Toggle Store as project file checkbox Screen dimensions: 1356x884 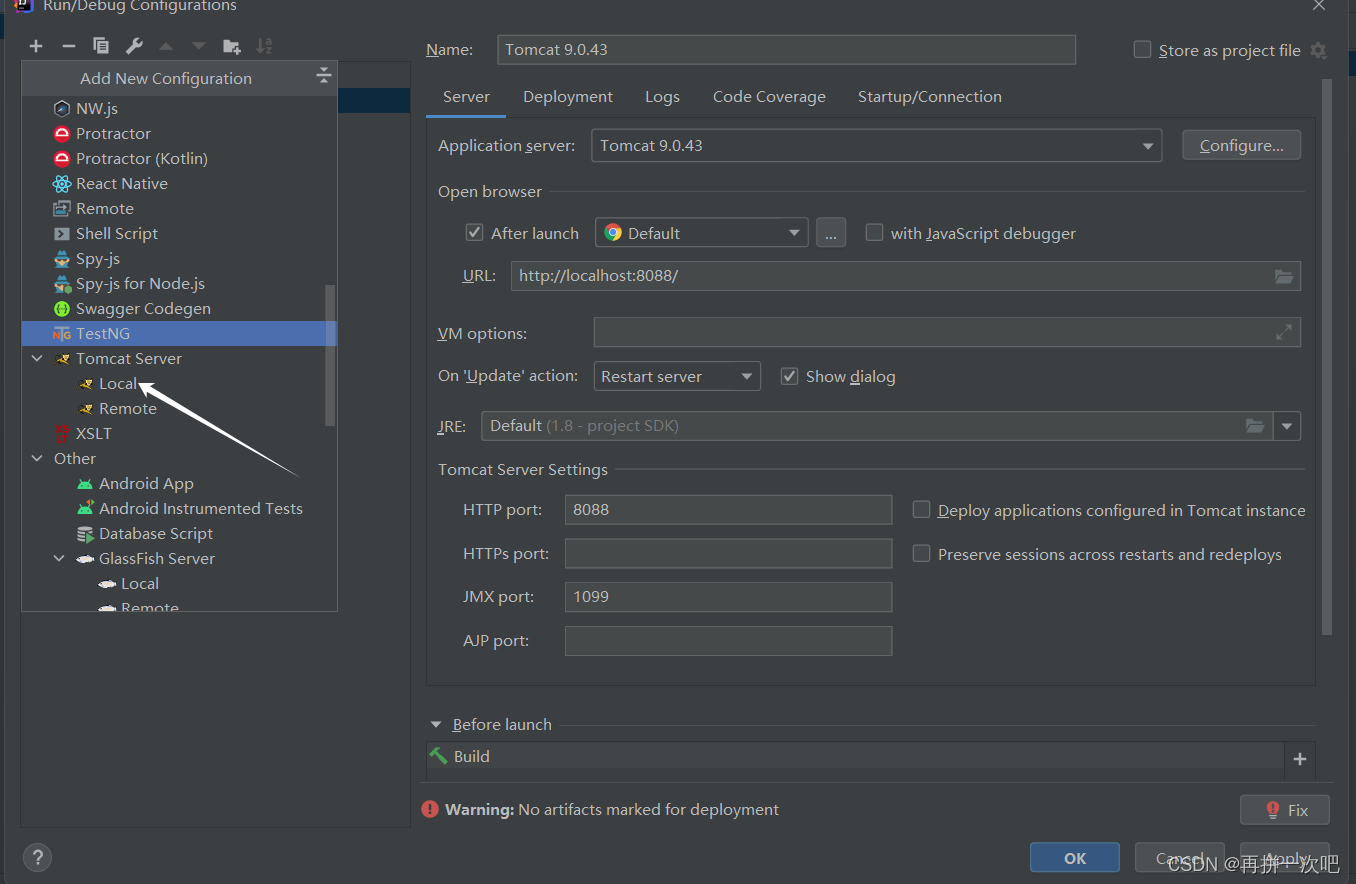[x=1142, y=50]
